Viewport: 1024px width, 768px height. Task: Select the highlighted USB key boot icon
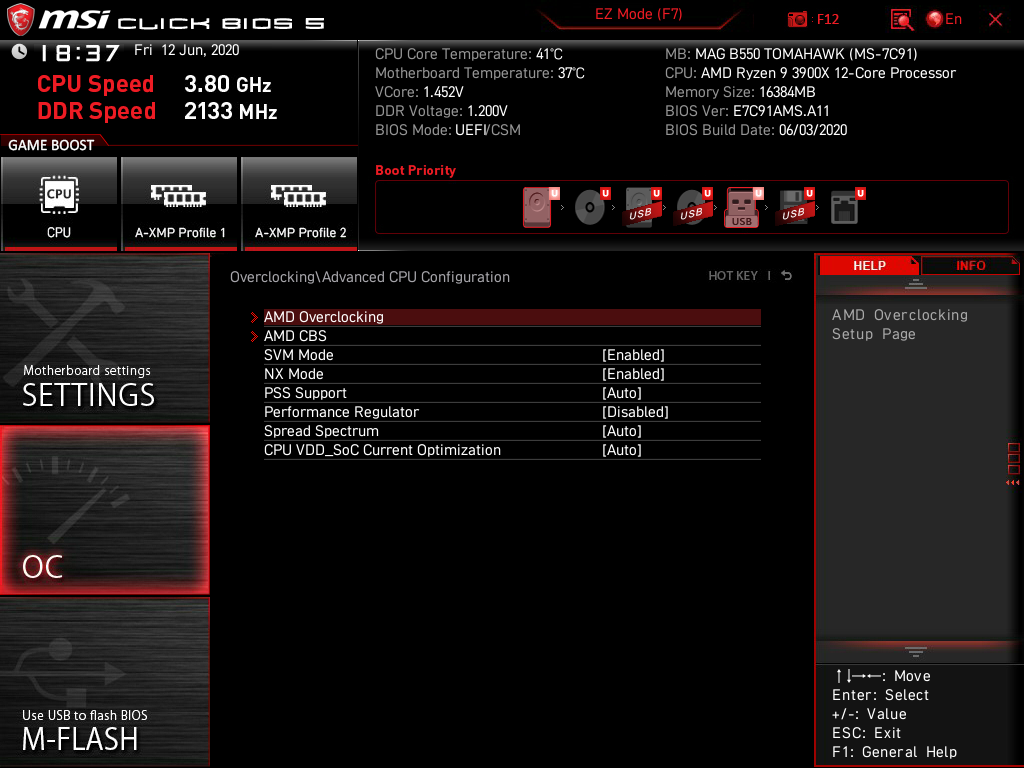point(743,207)
